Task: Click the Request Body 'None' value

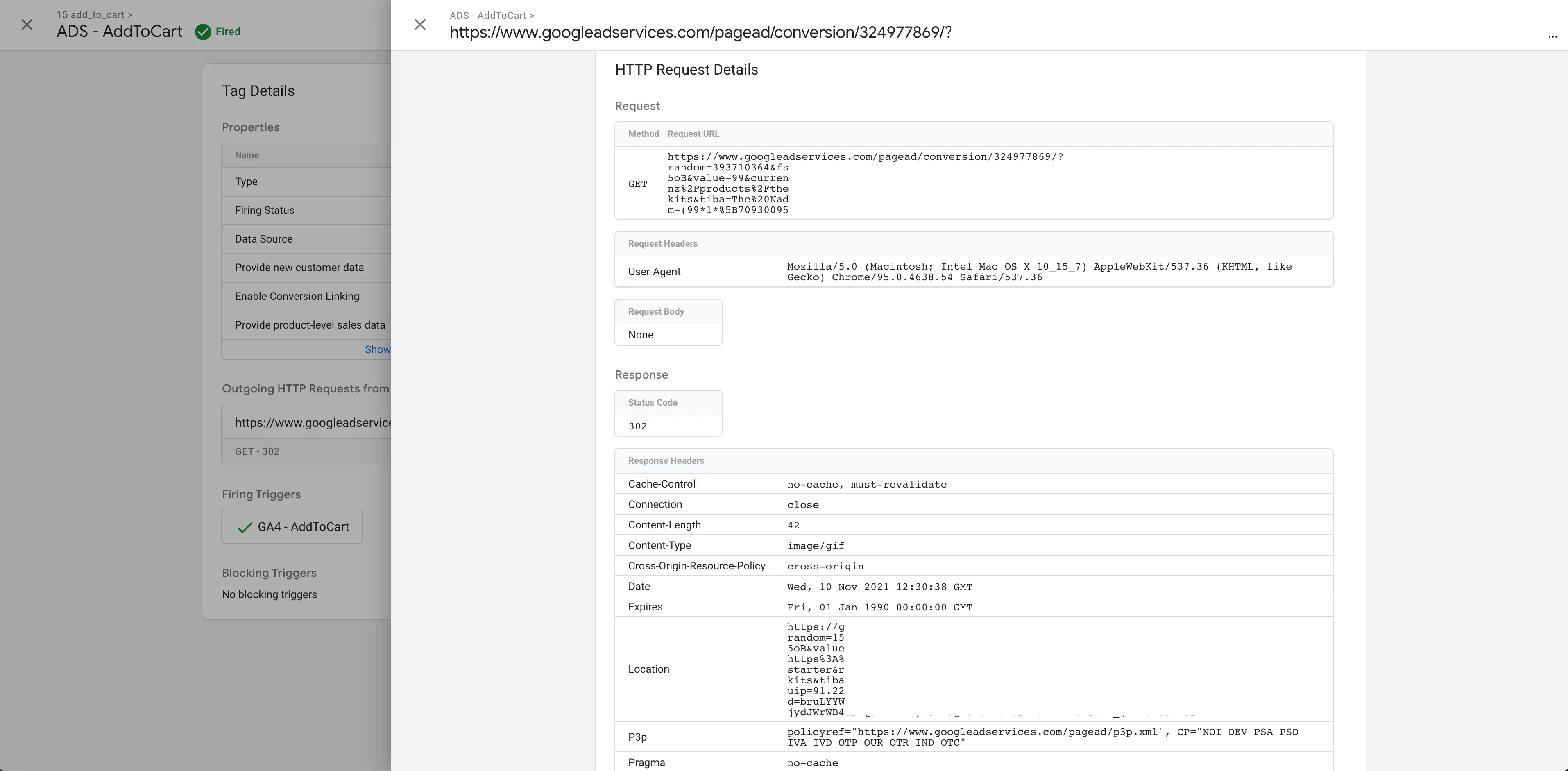Action: pyautogui.click(x=640, y=335)
